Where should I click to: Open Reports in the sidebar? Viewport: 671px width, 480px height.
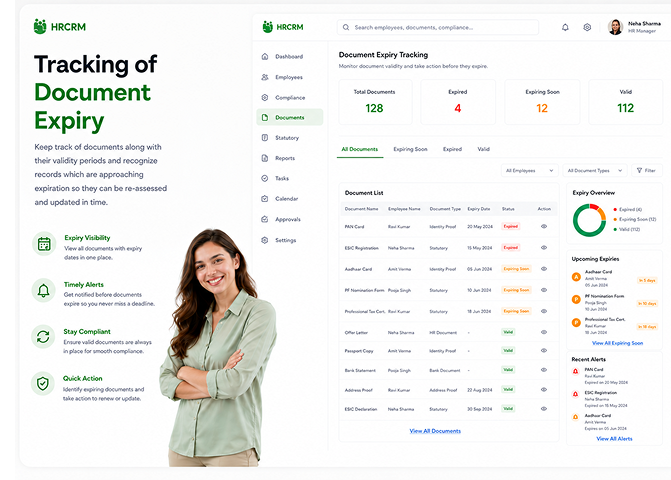[290, 158]
